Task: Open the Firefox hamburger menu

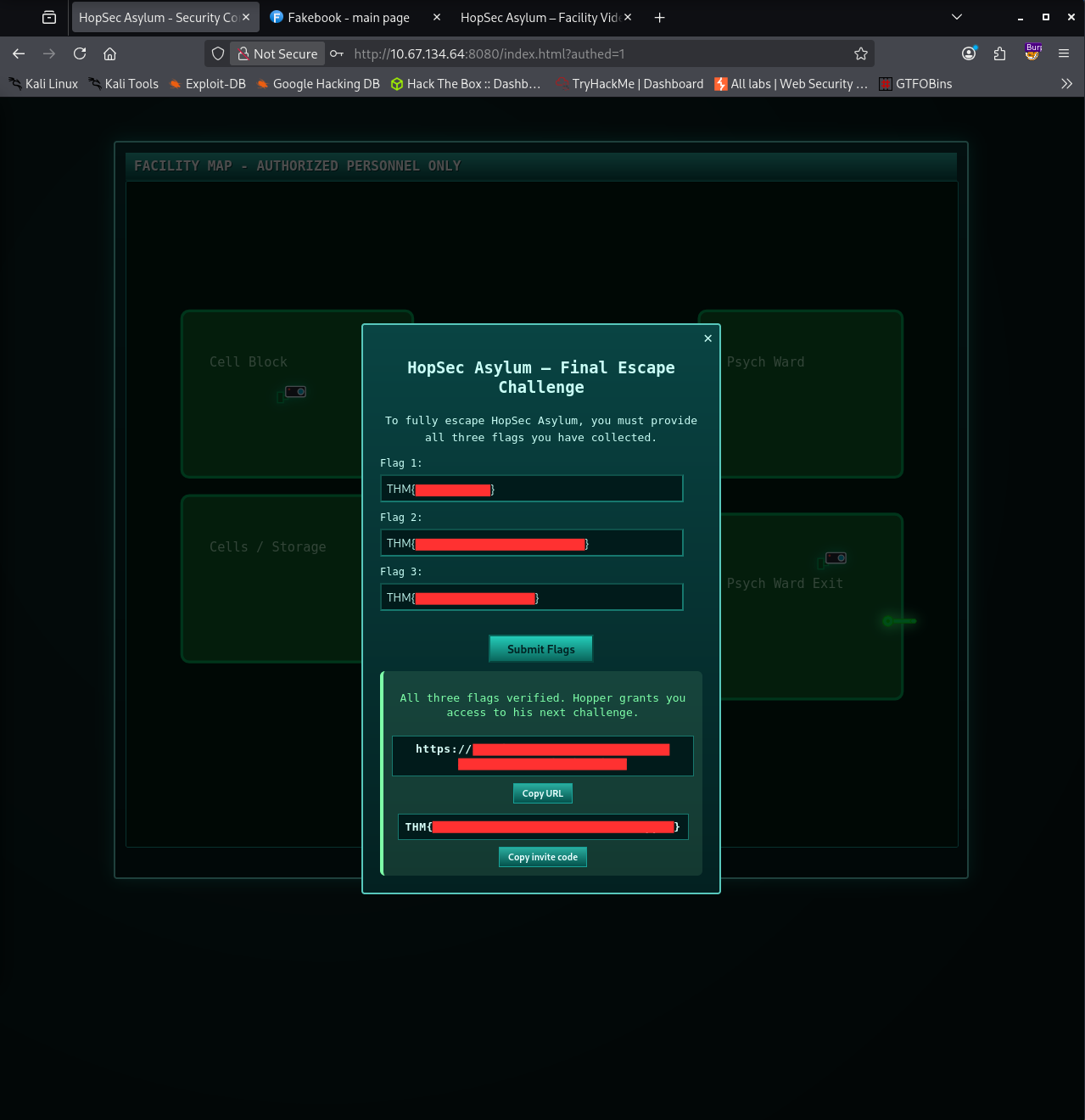Action: 1064,53
